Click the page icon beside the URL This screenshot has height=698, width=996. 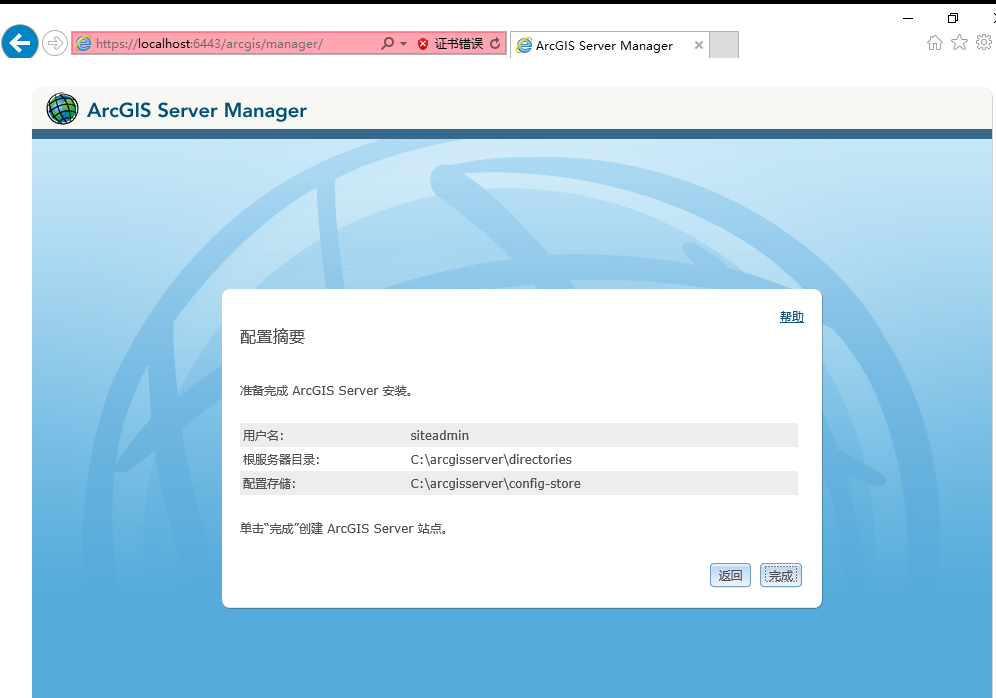[x=83, y=43]
